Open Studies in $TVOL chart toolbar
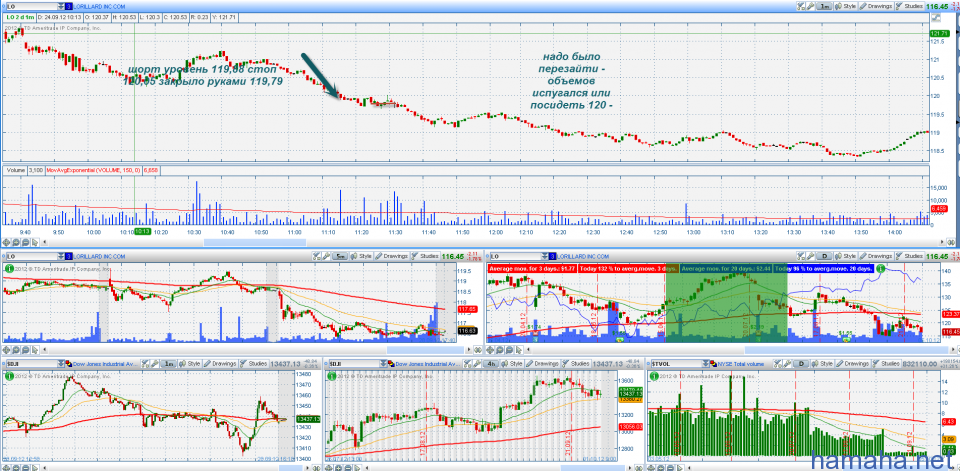Viewport: 960px width, 471px height. [x=886, y=364]
